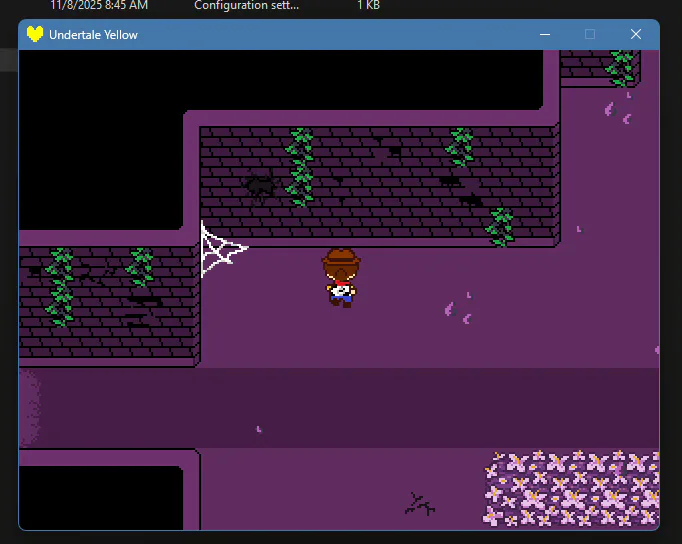This screenshot has height=544, width=682.
Task: Maximize the Undertale Yellow window
Action: click(x=590, y=34)
